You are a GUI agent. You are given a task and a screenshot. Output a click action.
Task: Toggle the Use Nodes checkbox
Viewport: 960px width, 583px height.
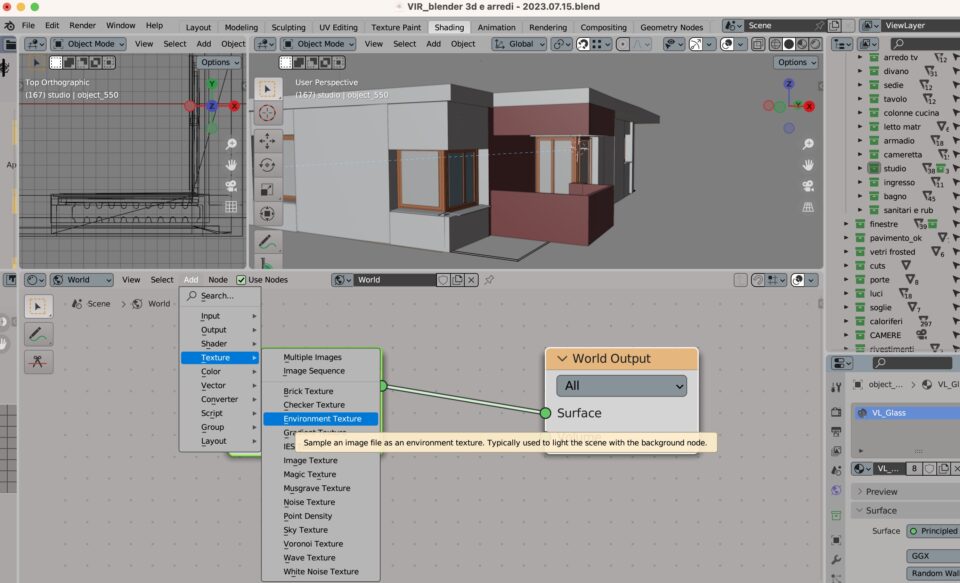coord(241,280)
